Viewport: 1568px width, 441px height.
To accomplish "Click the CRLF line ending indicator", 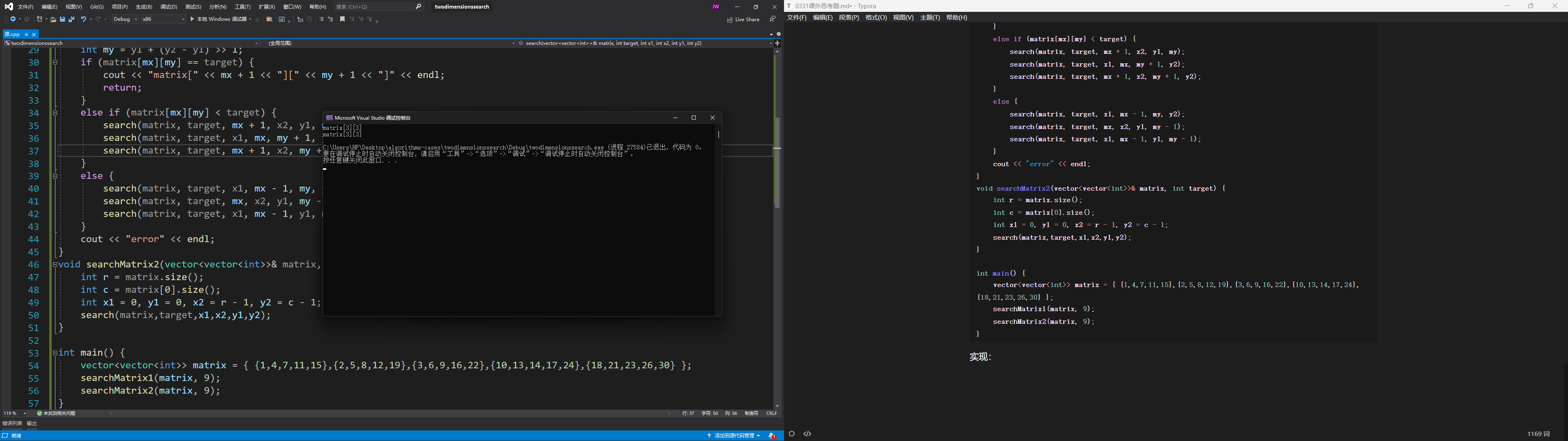I will [x=771, y=413].
